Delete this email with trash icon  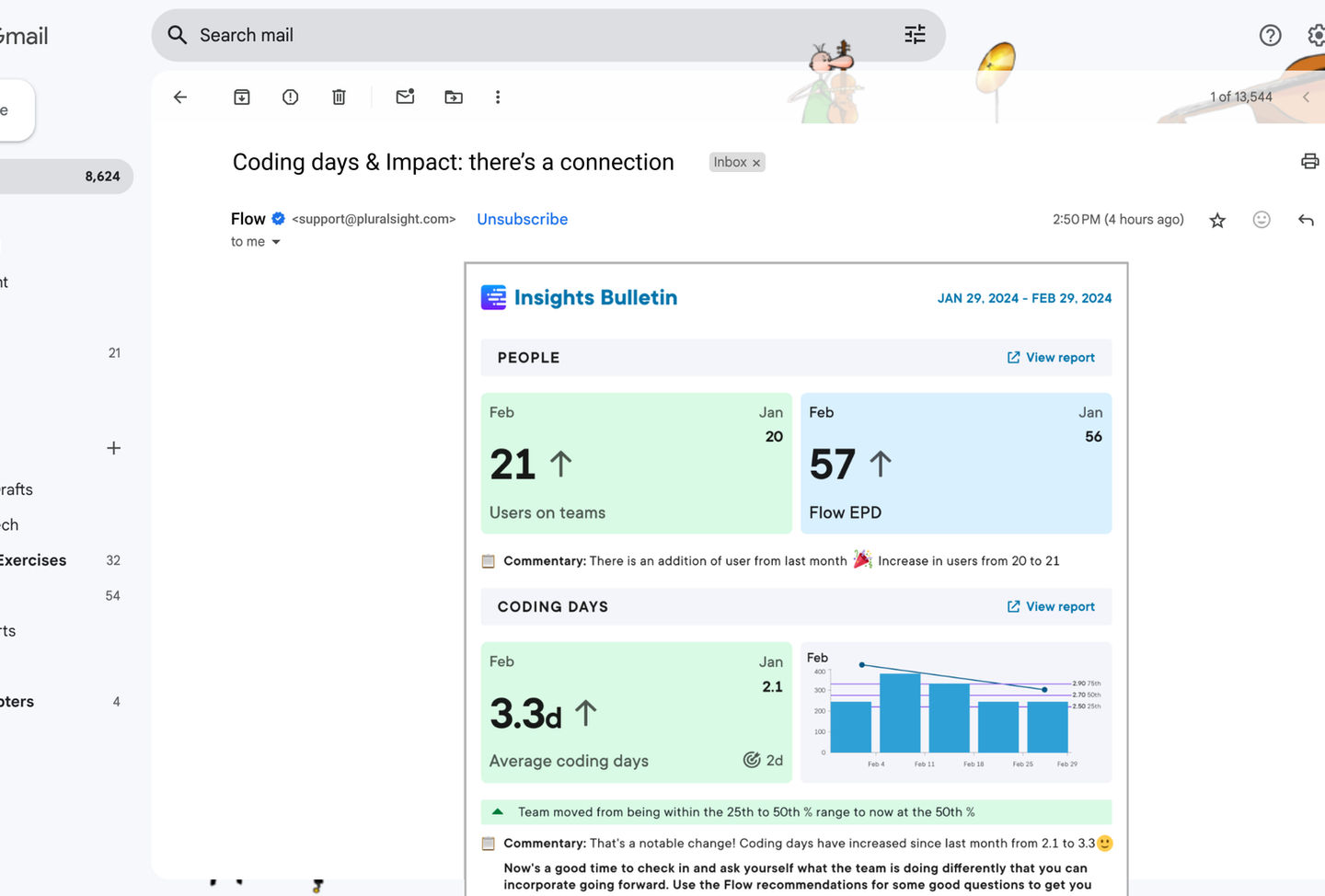pyautogui.click(x=339, y=97)
